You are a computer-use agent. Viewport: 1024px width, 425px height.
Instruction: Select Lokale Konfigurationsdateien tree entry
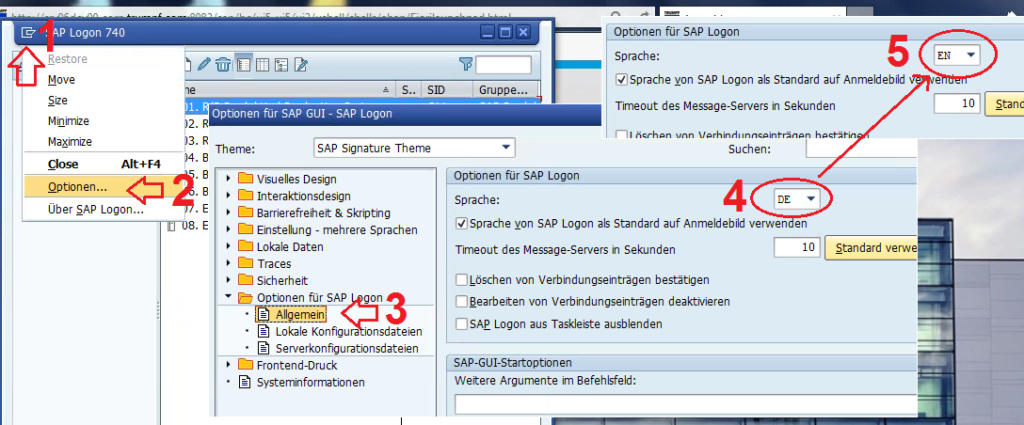(x=349, y=332)
